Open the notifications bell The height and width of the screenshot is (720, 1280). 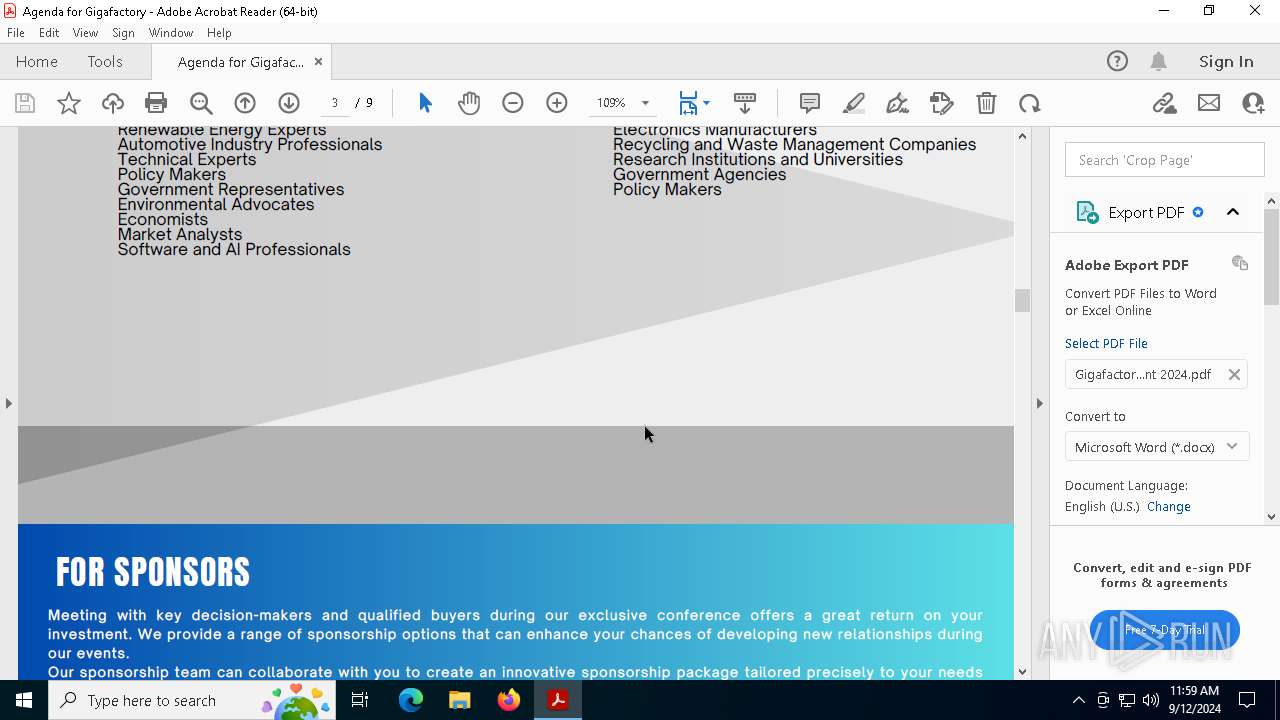coord(1159,61)
